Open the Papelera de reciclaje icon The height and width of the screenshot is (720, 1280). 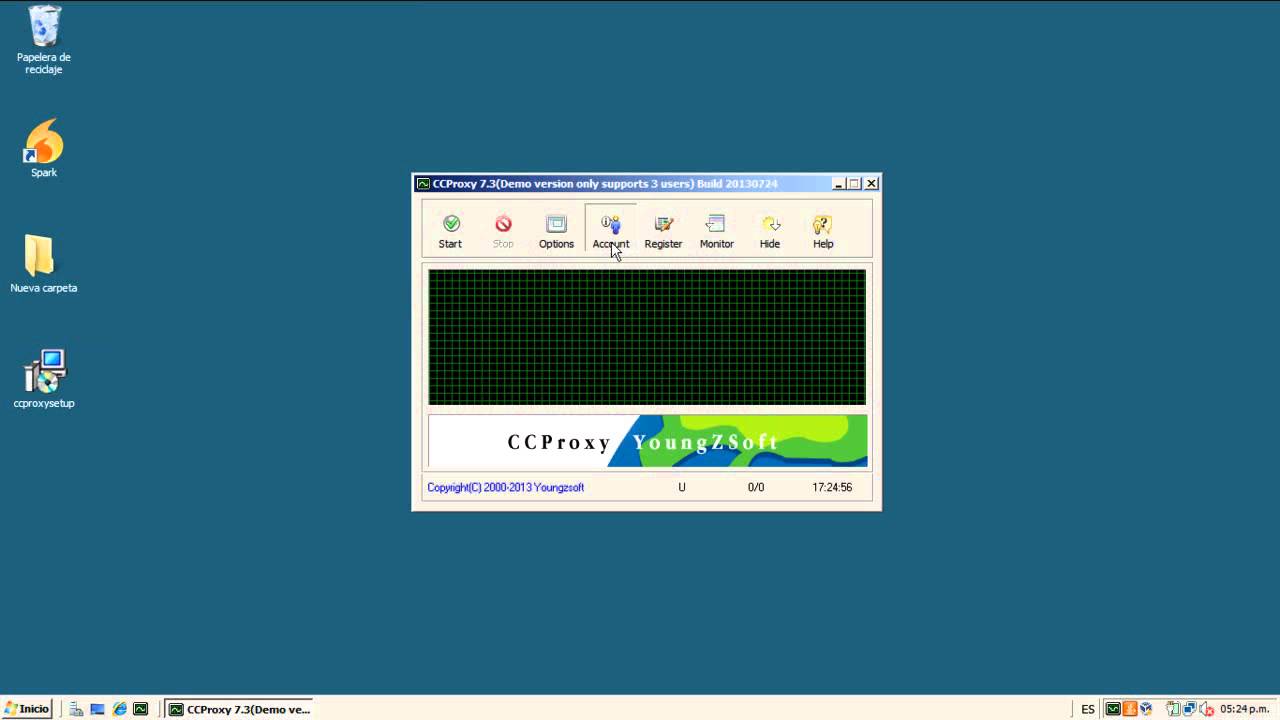click(44, 40)
